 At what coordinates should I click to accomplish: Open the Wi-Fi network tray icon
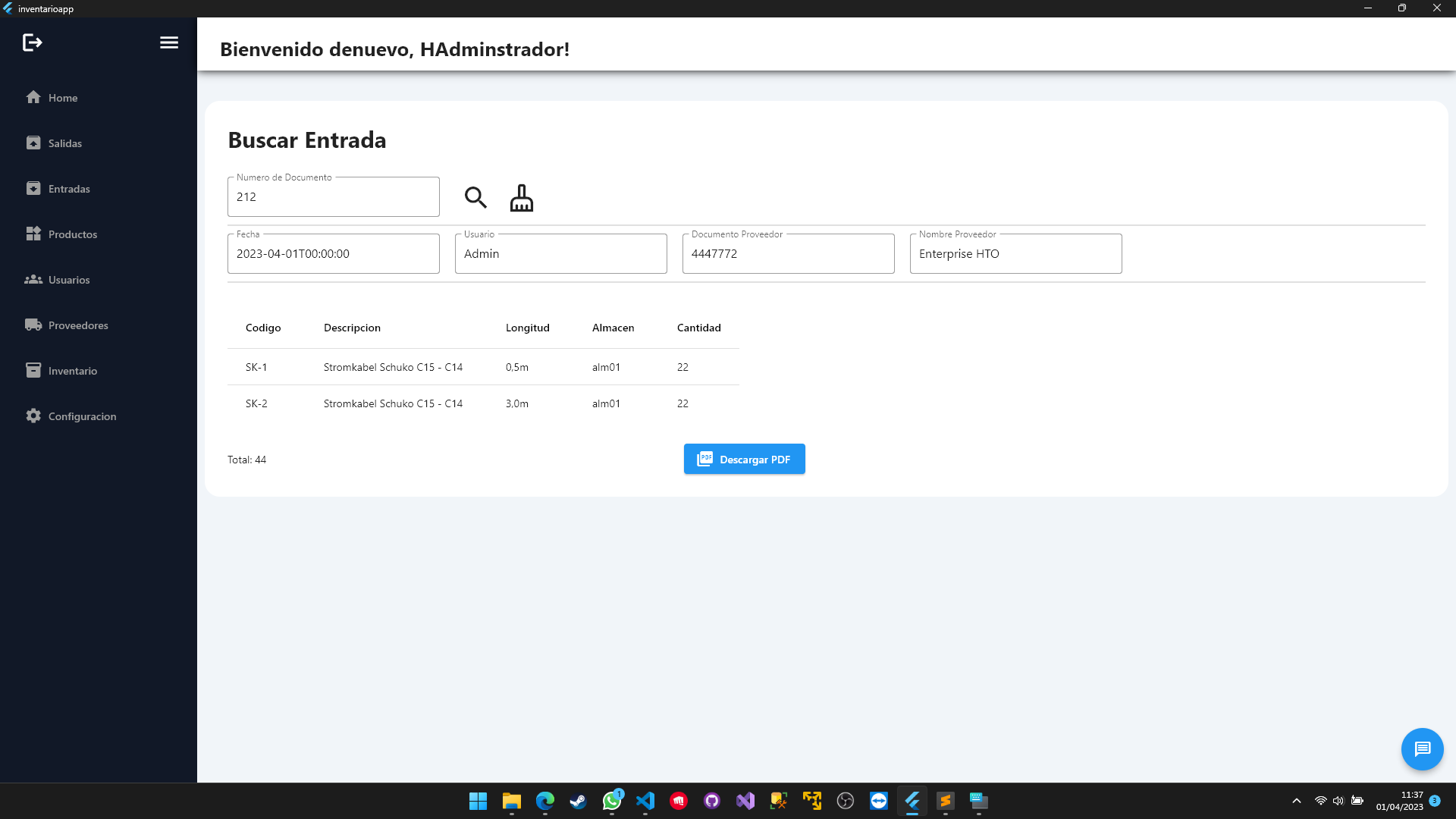tap(1320, 801)
